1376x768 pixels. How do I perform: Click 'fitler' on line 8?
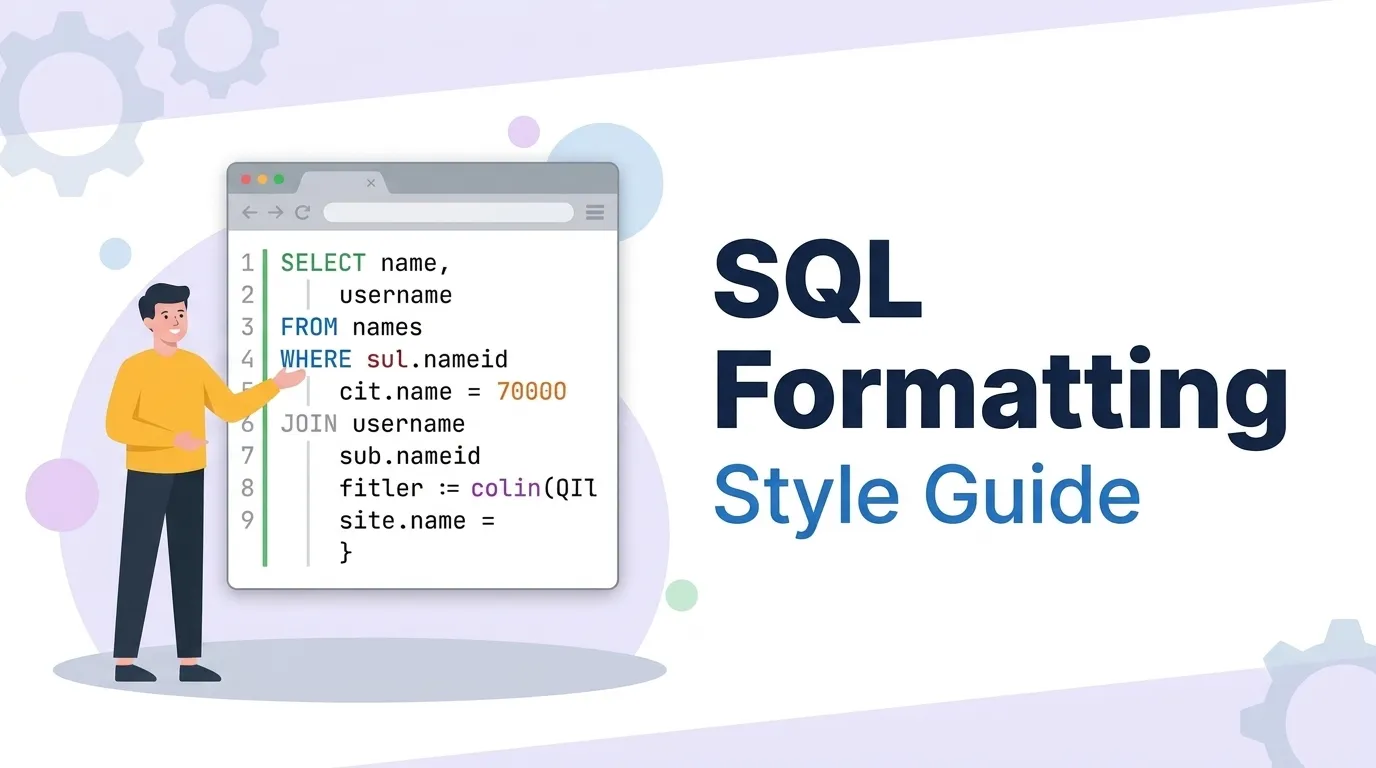click(x=381, y=488)
